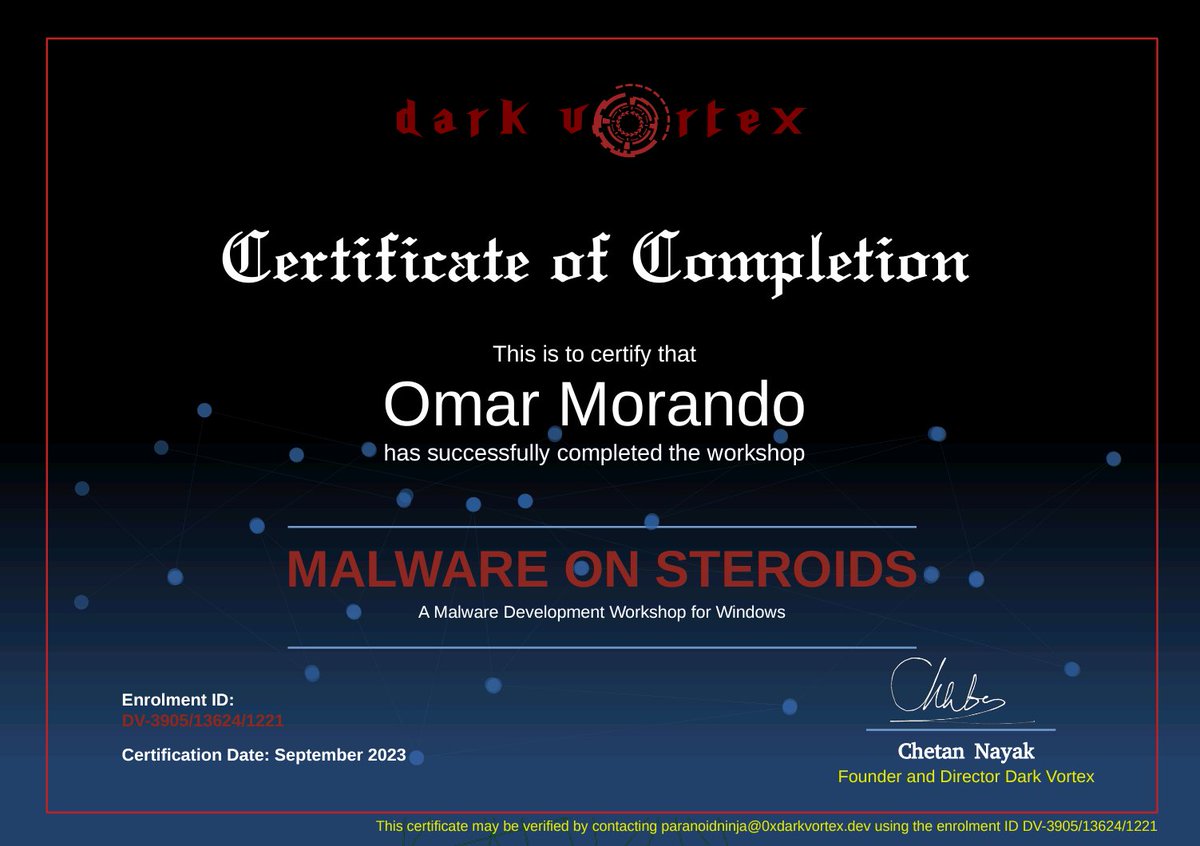Viewport: 1200px width, 846px height.
Task: Click the 'Enrolment ID:' label
Action: (x=178, y=700)
